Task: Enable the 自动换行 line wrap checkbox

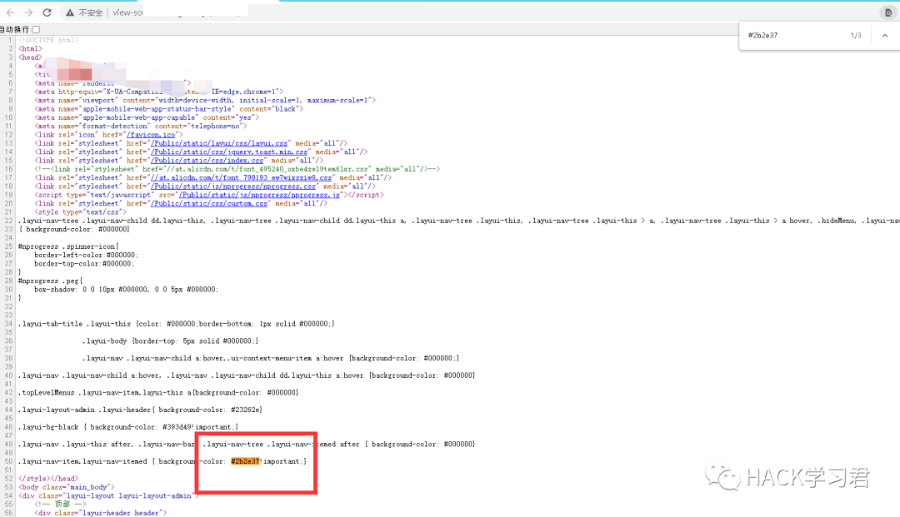Action: (36, 29)
